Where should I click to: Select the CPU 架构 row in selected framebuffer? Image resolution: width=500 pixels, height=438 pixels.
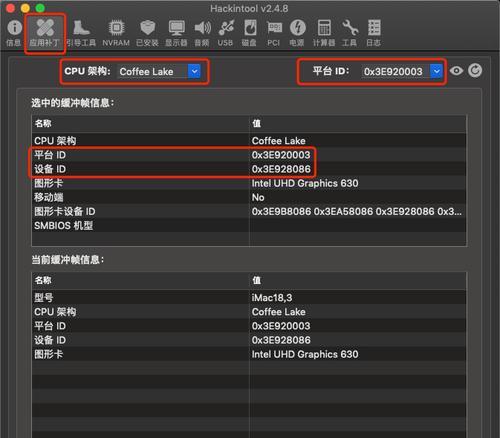(x=249, y=141)
